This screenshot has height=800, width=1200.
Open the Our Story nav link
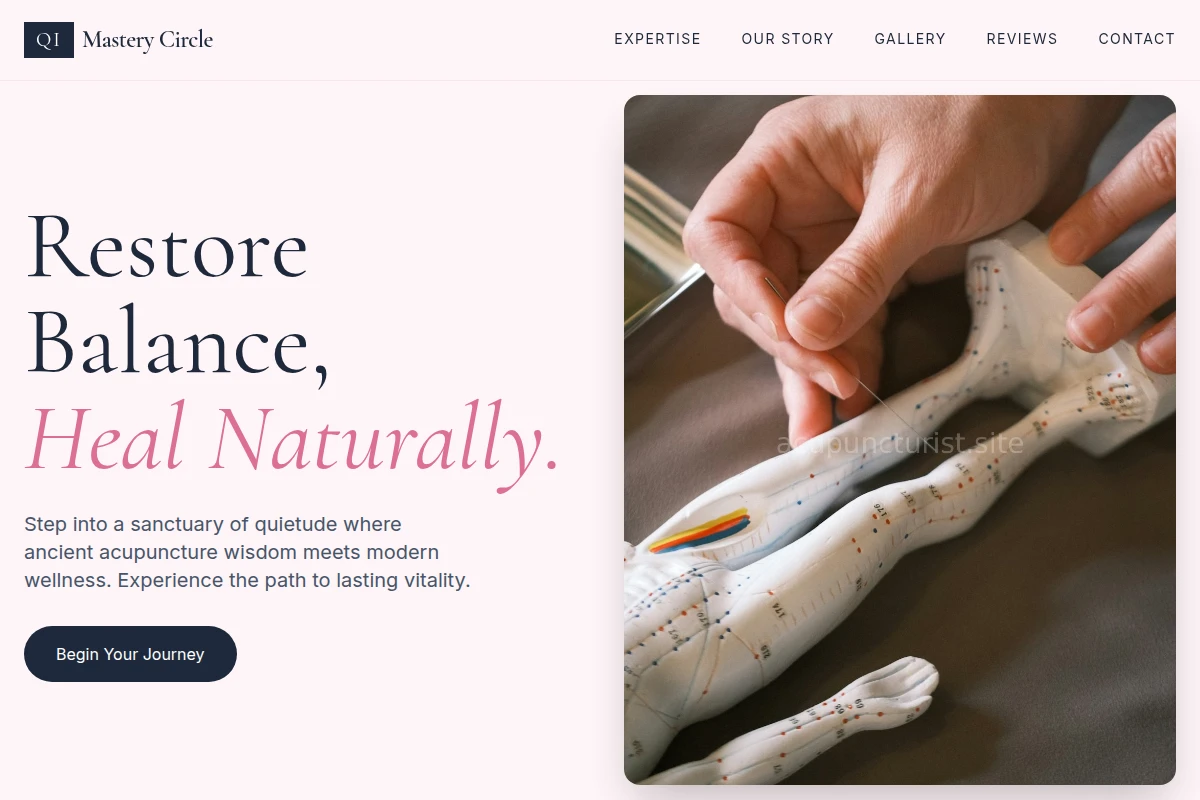787,39
